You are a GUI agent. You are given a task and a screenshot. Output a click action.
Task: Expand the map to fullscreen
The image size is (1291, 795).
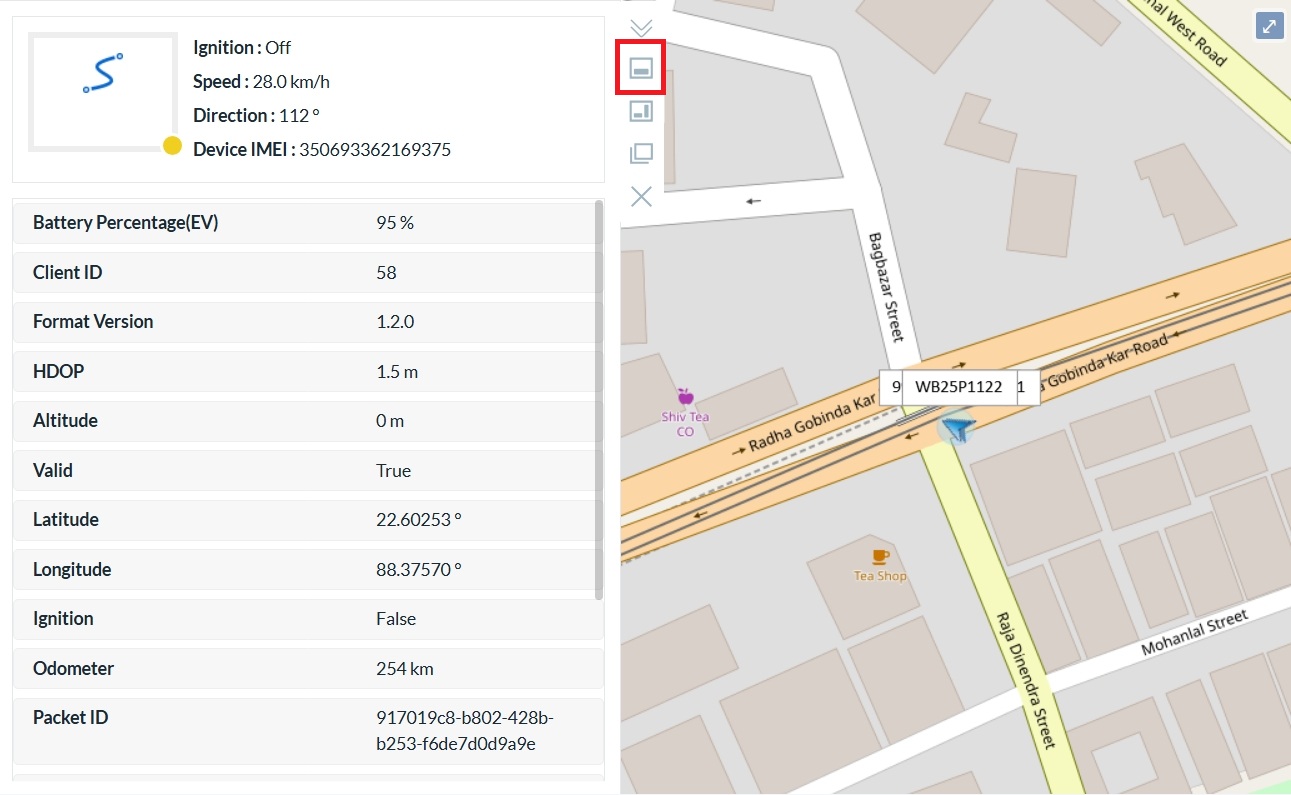click(x=1269, y=27)
